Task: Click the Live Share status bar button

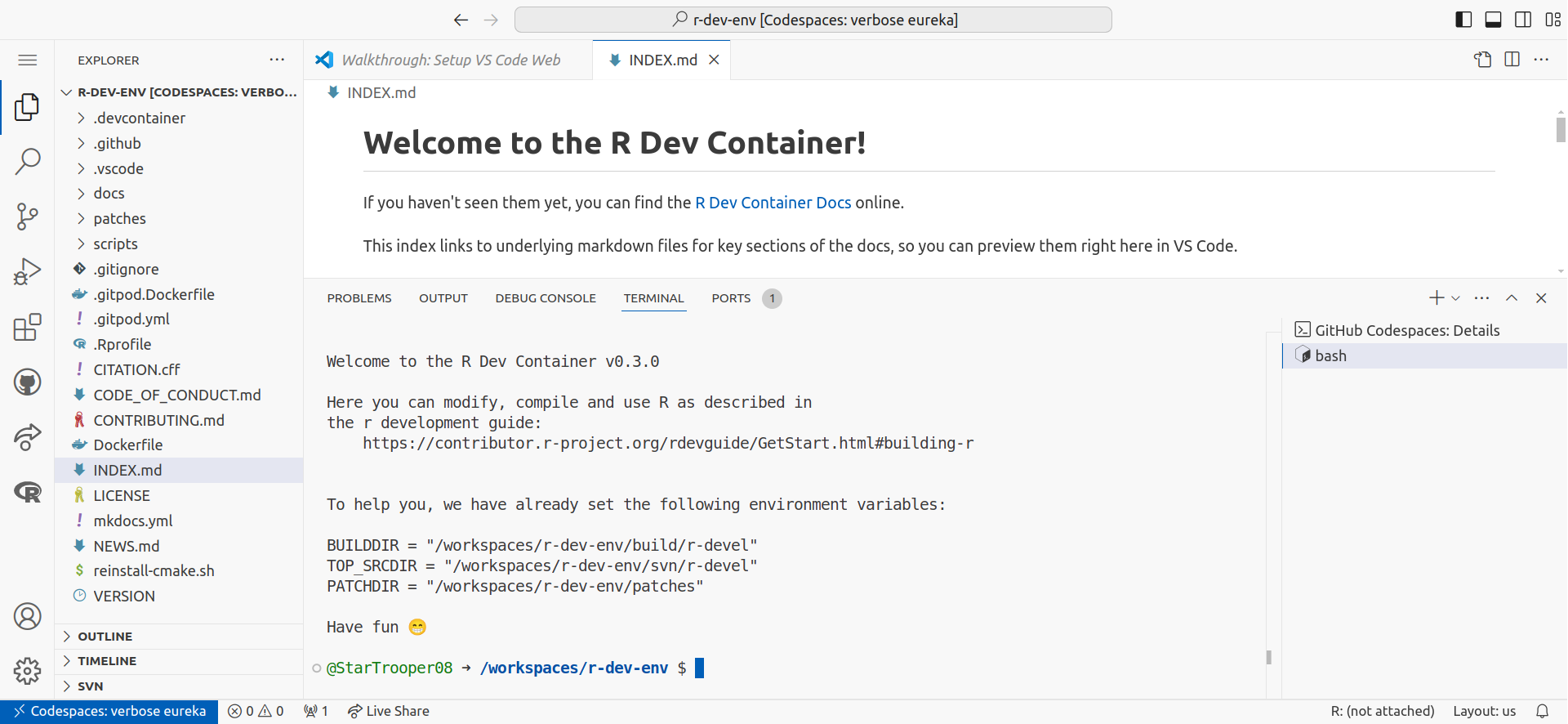Action: (x=389, y=711)
